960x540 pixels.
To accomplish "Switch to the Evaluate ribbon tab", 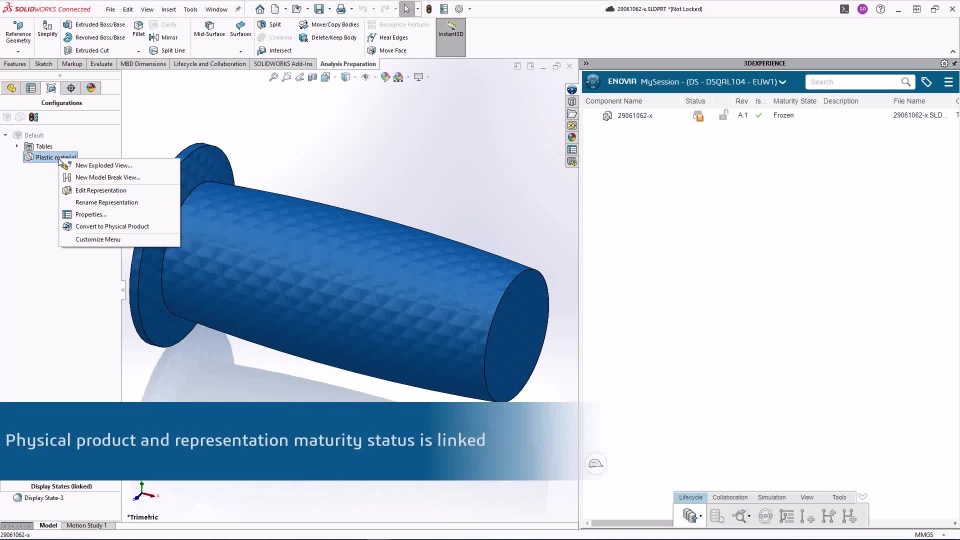I will click(101, 64).
